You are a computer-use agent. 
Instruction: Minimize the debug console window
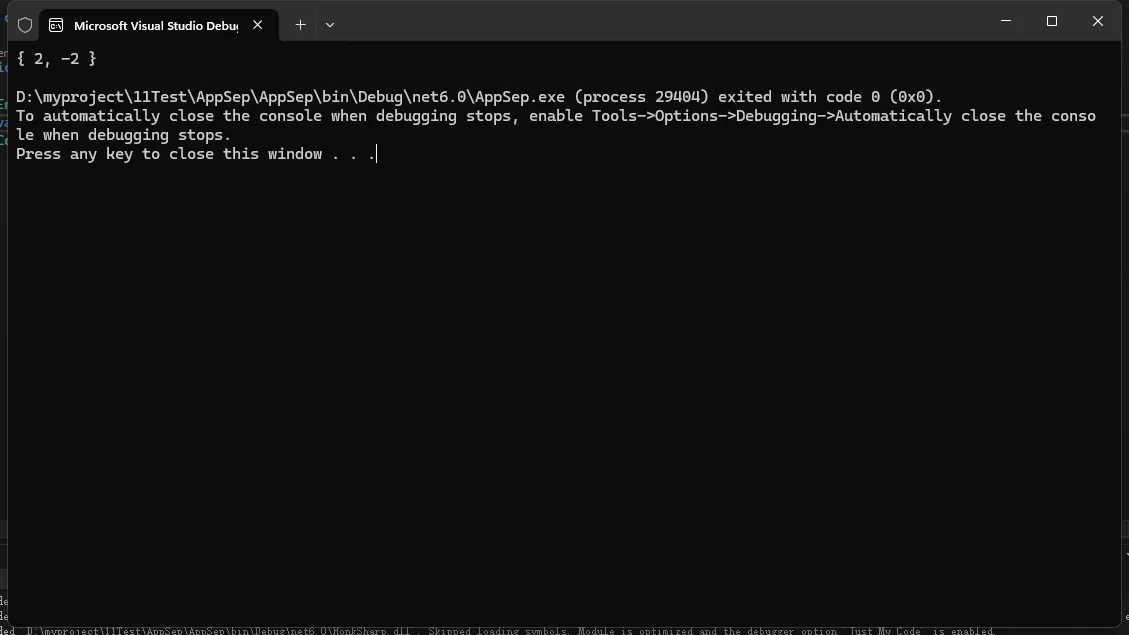[x=1006, y=21]
